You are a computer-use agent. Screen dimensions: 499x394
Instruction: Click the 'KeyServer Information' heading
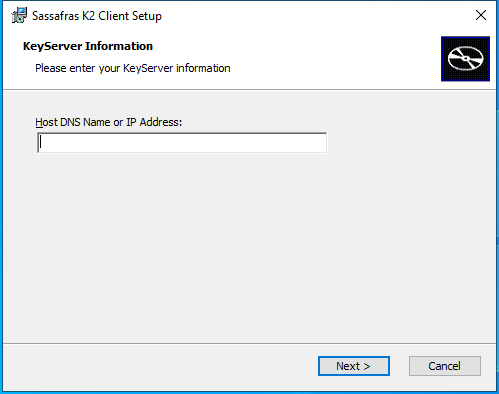point(88,46)
